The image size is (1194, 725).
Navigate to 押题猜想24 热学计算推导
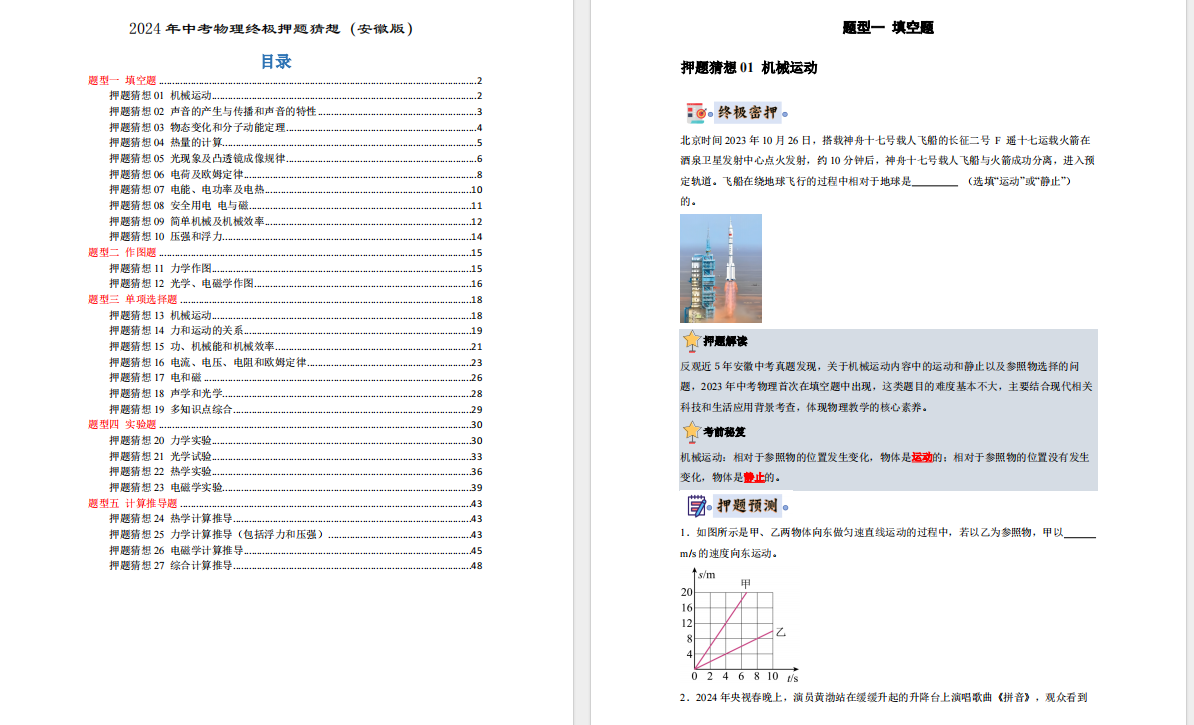(295, 519)
